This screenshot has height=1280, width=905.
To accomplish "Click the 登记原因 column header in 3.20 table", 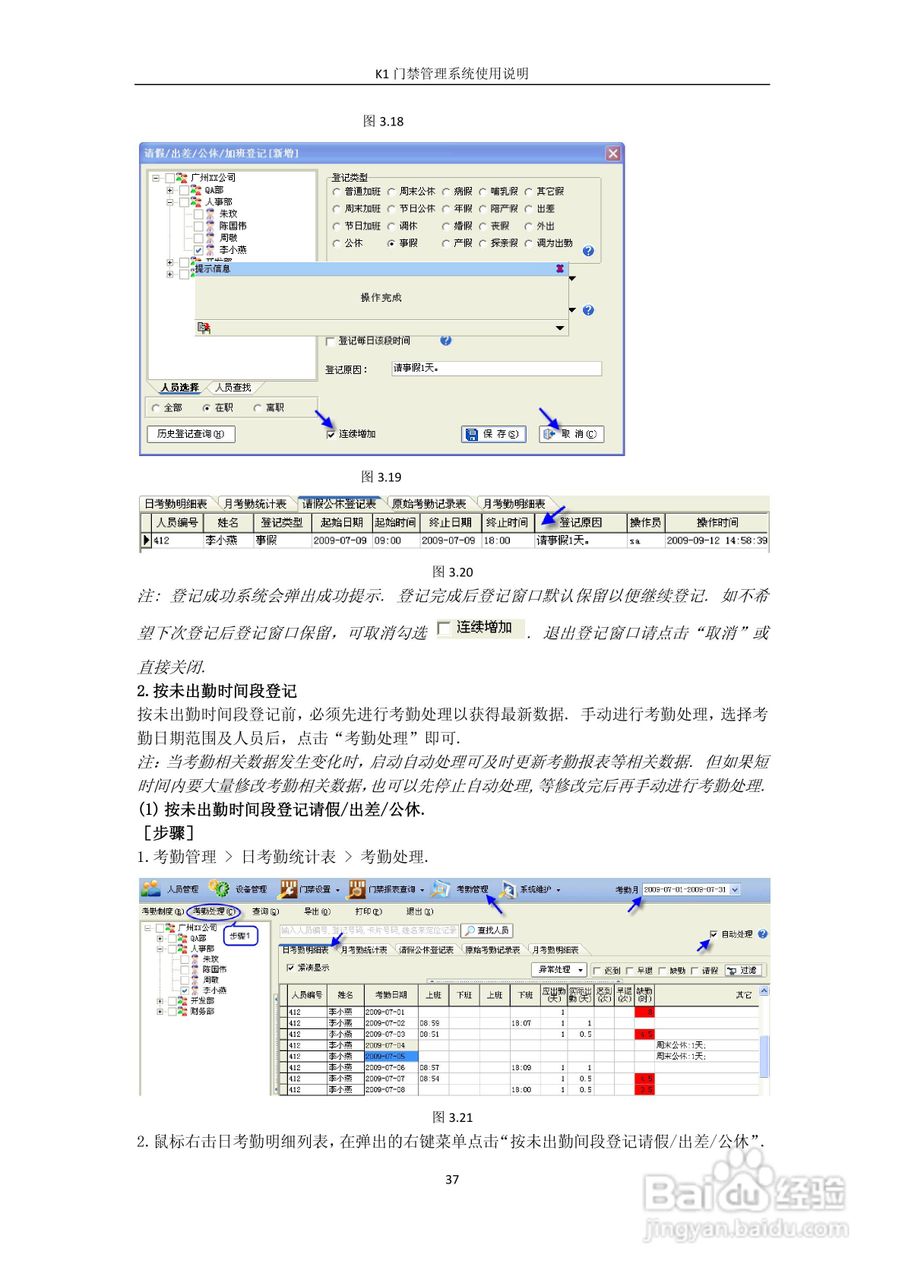I will pyautogui.click(x=580, y=522).
